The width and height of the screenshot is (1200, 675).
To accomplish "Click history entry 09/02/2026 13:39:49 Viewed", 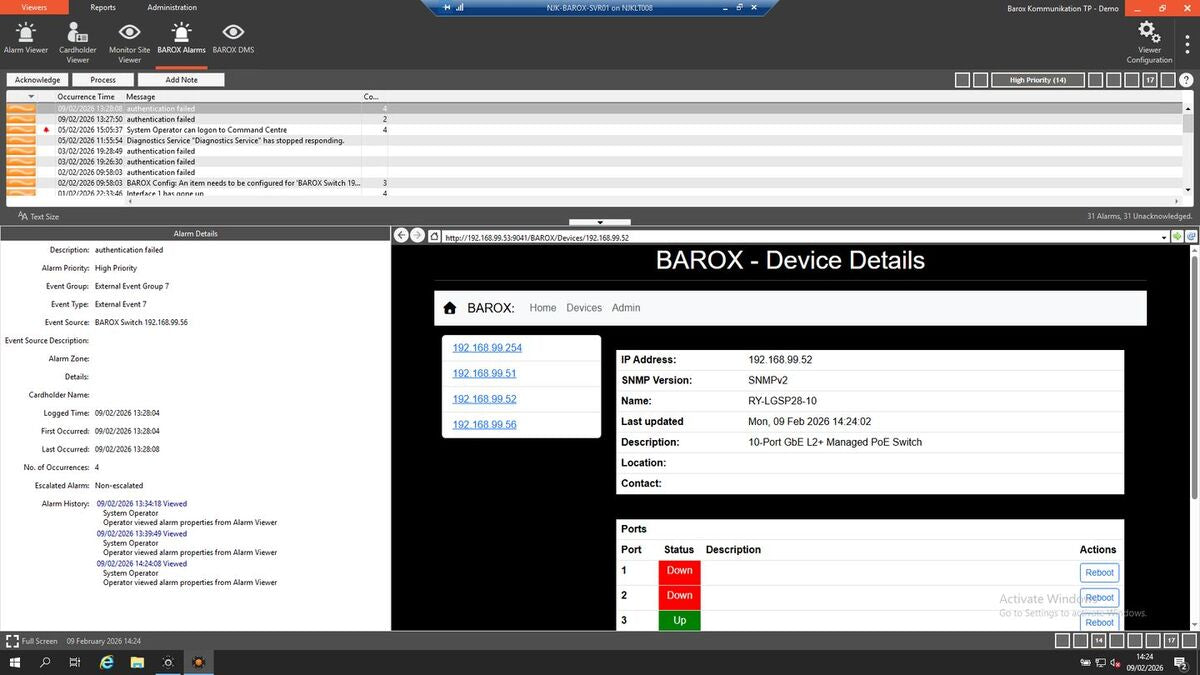I will [x=142, y=534].
